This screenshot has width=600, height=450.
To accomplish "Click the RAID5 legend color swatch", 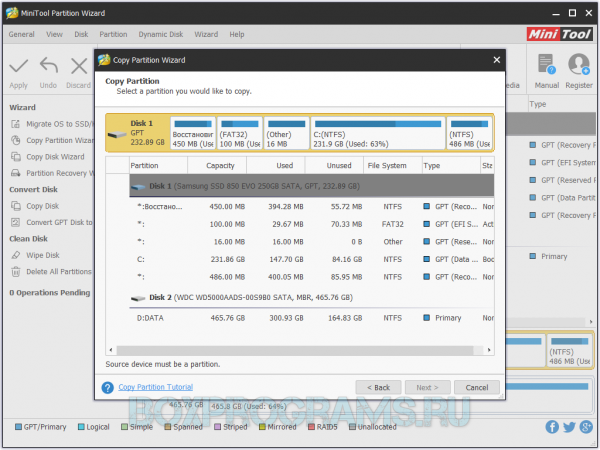I will pyautogui.click(x=311, y=427).
